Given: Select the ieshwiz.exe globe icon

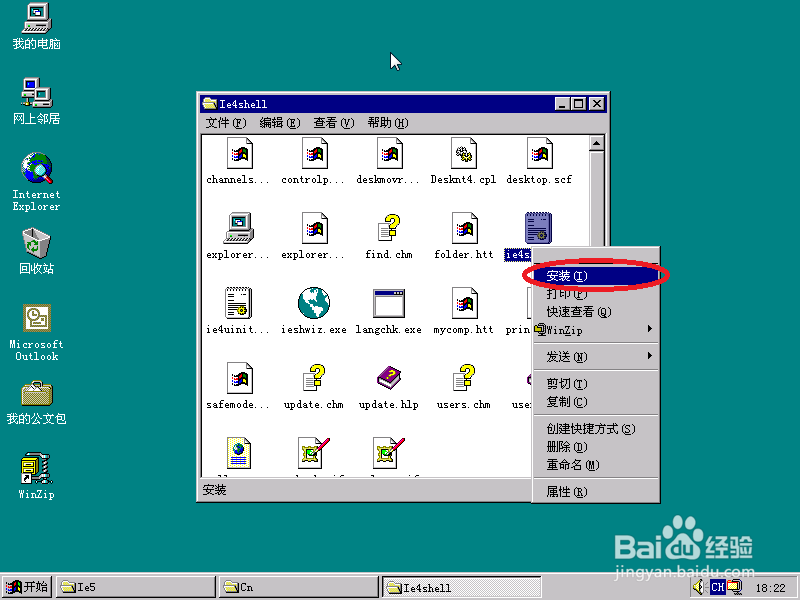Looking at the screenshot, I should (x=313, y=303).
